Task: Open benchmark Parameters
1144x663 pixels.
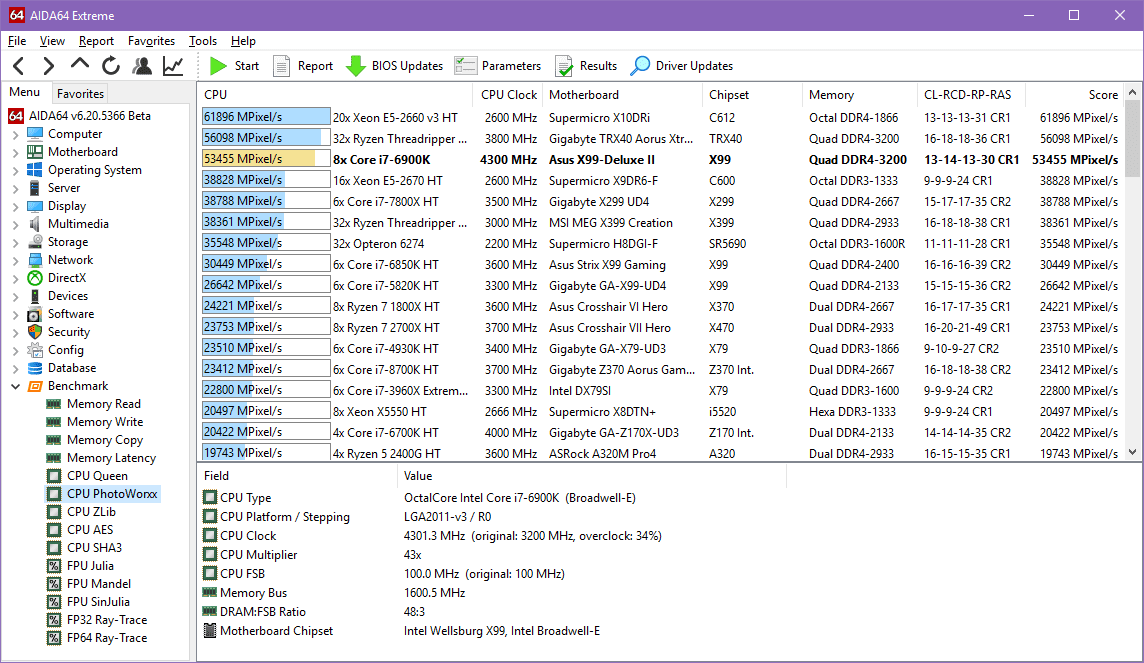Action: tap(498, 66)
